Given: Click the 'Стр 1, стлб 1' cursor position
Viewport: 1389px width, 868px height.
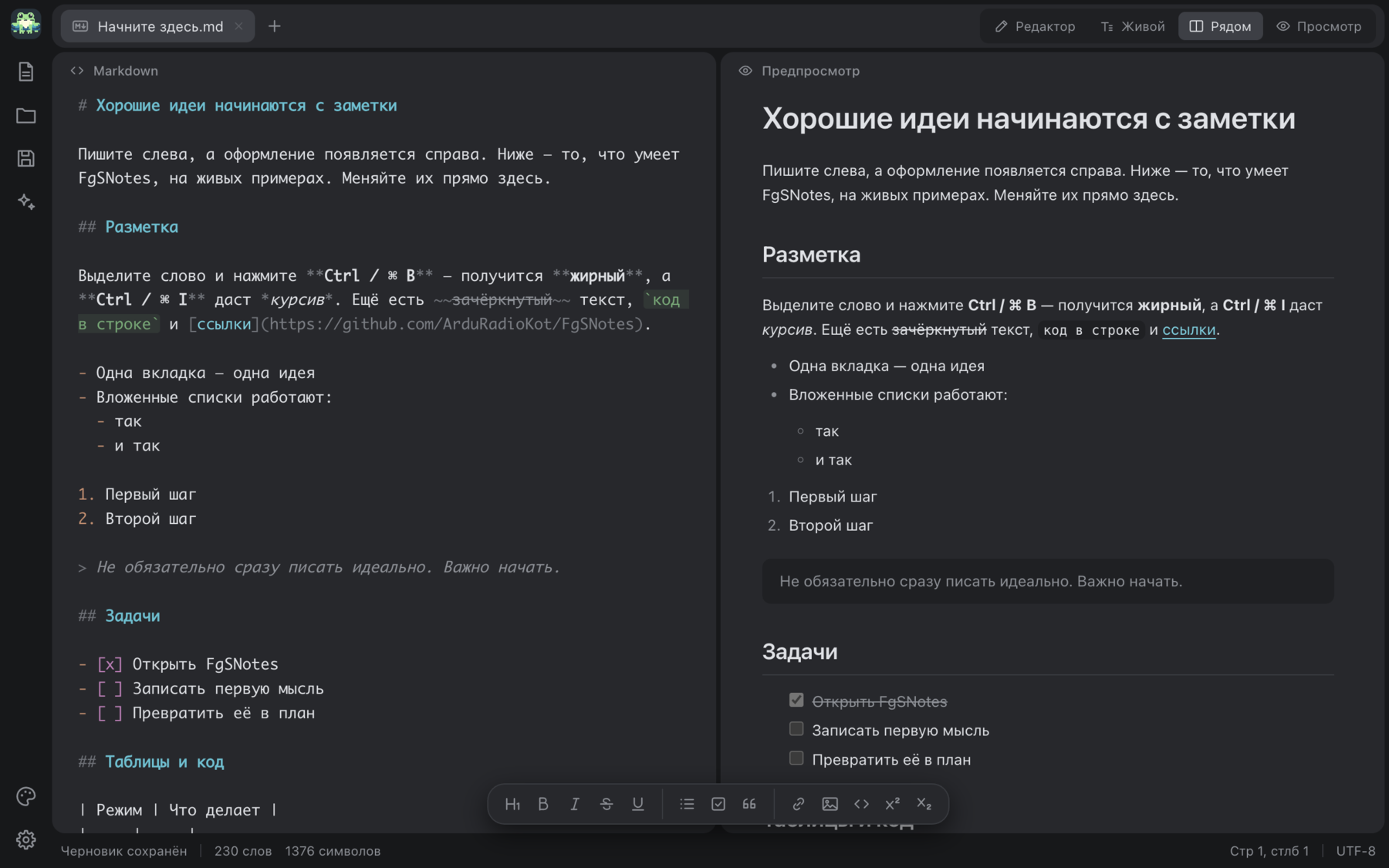Looking at the screenshot, I should coord(1269,851).
